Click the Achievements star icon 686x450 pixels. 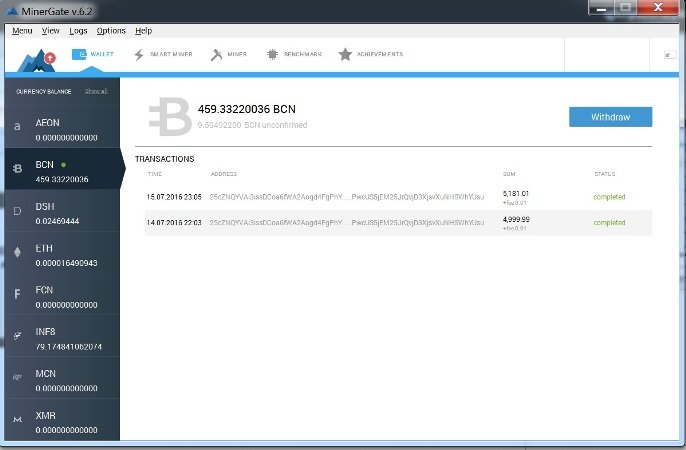345,54
